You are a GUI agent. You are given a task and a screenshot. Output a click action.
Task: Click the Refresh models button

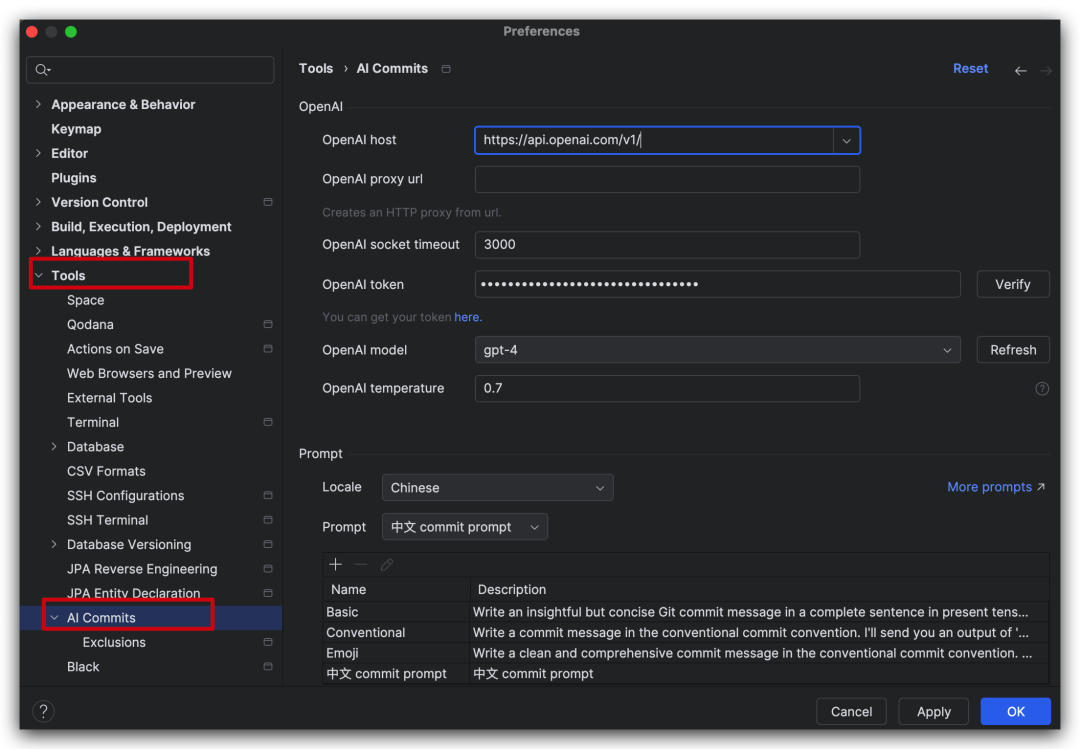pos(1012,350)
